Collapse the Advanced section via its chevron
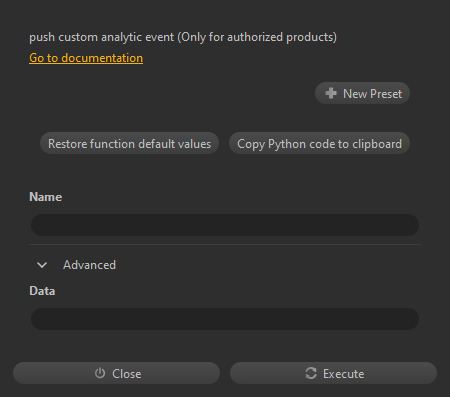Image resolution: width=450 pixels, height=397 pixels. pos(42,265)
